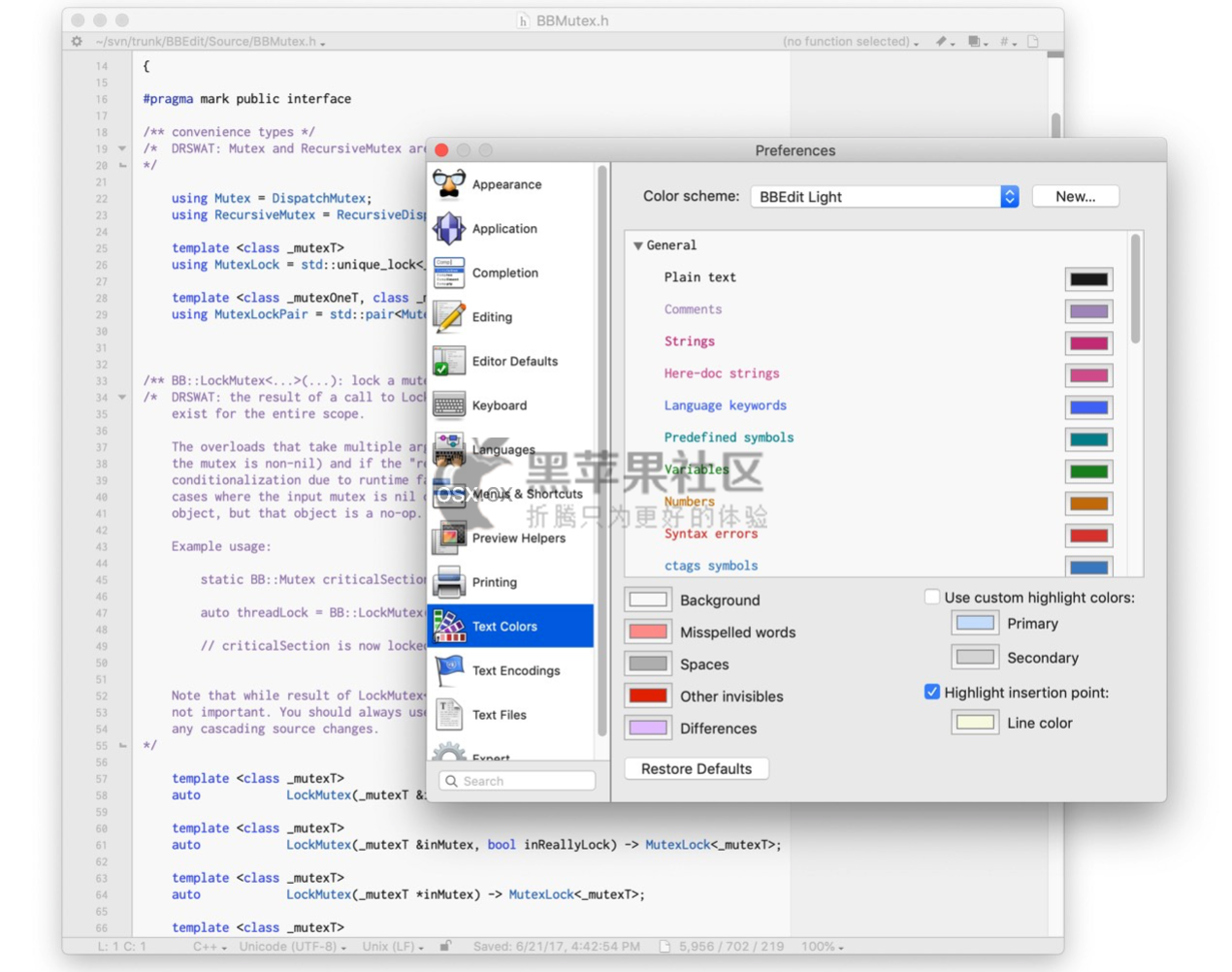
Task: Open the Preview Helpers pane icon
Action: coord(449,537)
